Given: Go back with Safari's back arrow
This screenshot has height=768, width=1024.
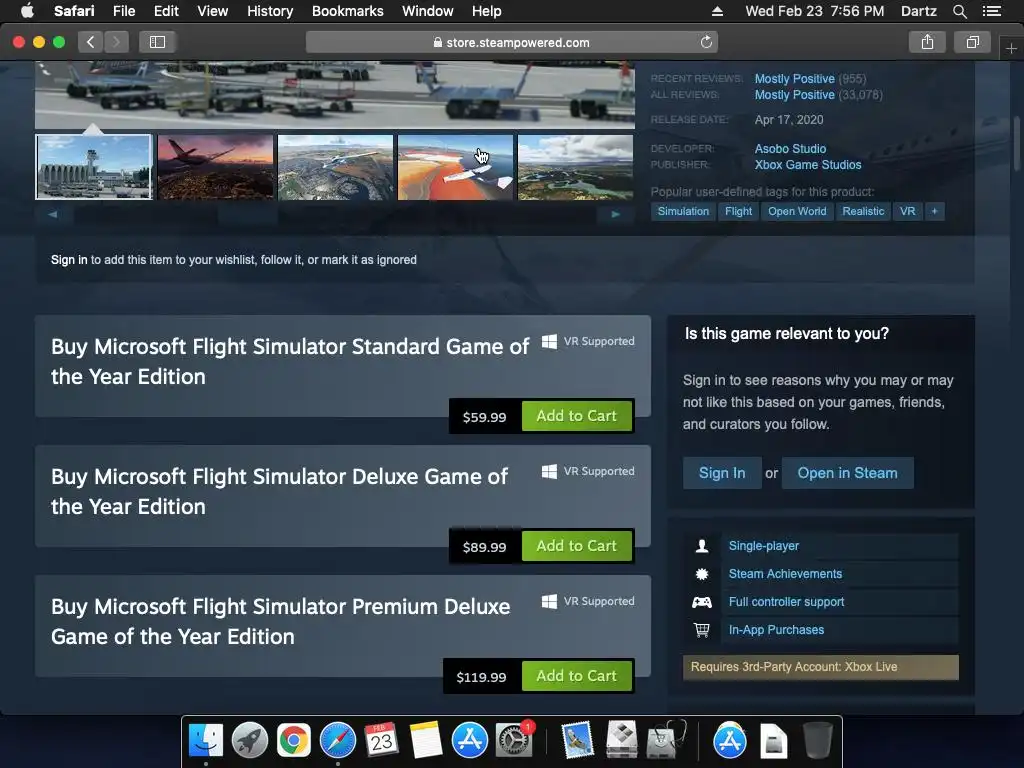Looking at the screenshot, I should click(x=91, y=42).
